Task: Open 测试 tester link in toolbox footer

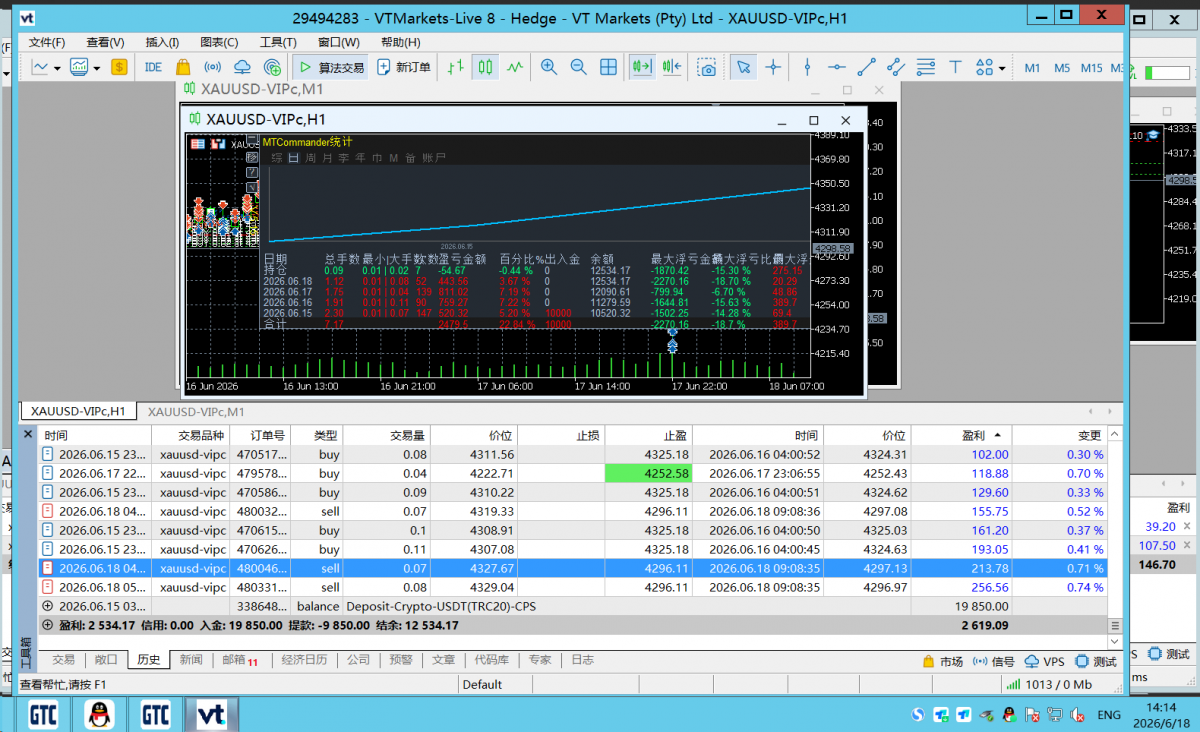Action: pyautogui.click(x=1096, y=662)
